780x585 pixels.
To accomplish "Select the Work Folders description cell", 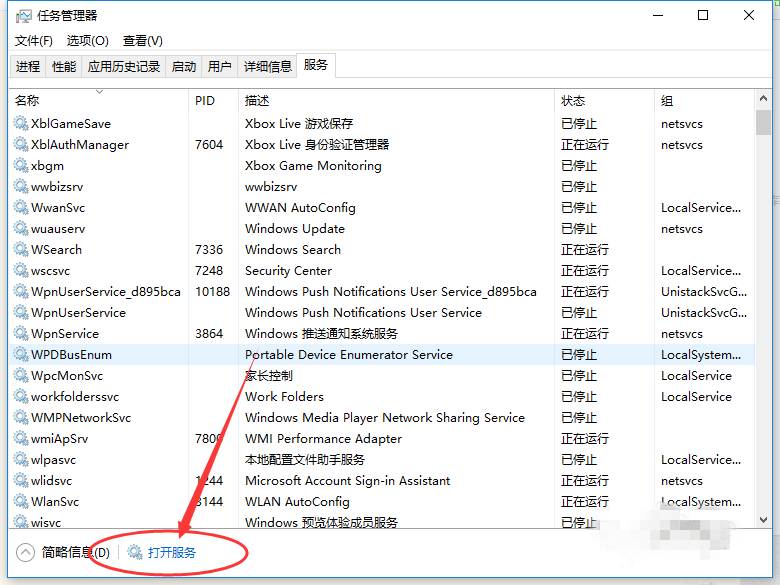I will coord(284,396).
